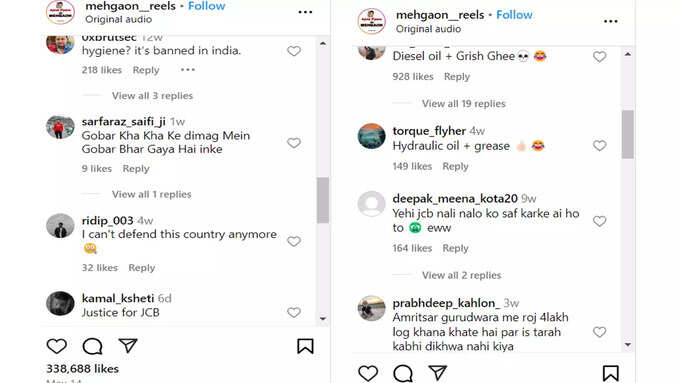Like the 'hygiene? it's banned in india' comment

[294, 51]
